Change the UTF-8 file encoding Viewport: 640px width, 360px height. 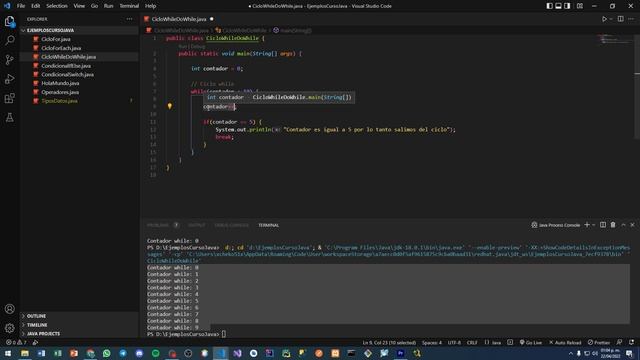click(454, 342)
